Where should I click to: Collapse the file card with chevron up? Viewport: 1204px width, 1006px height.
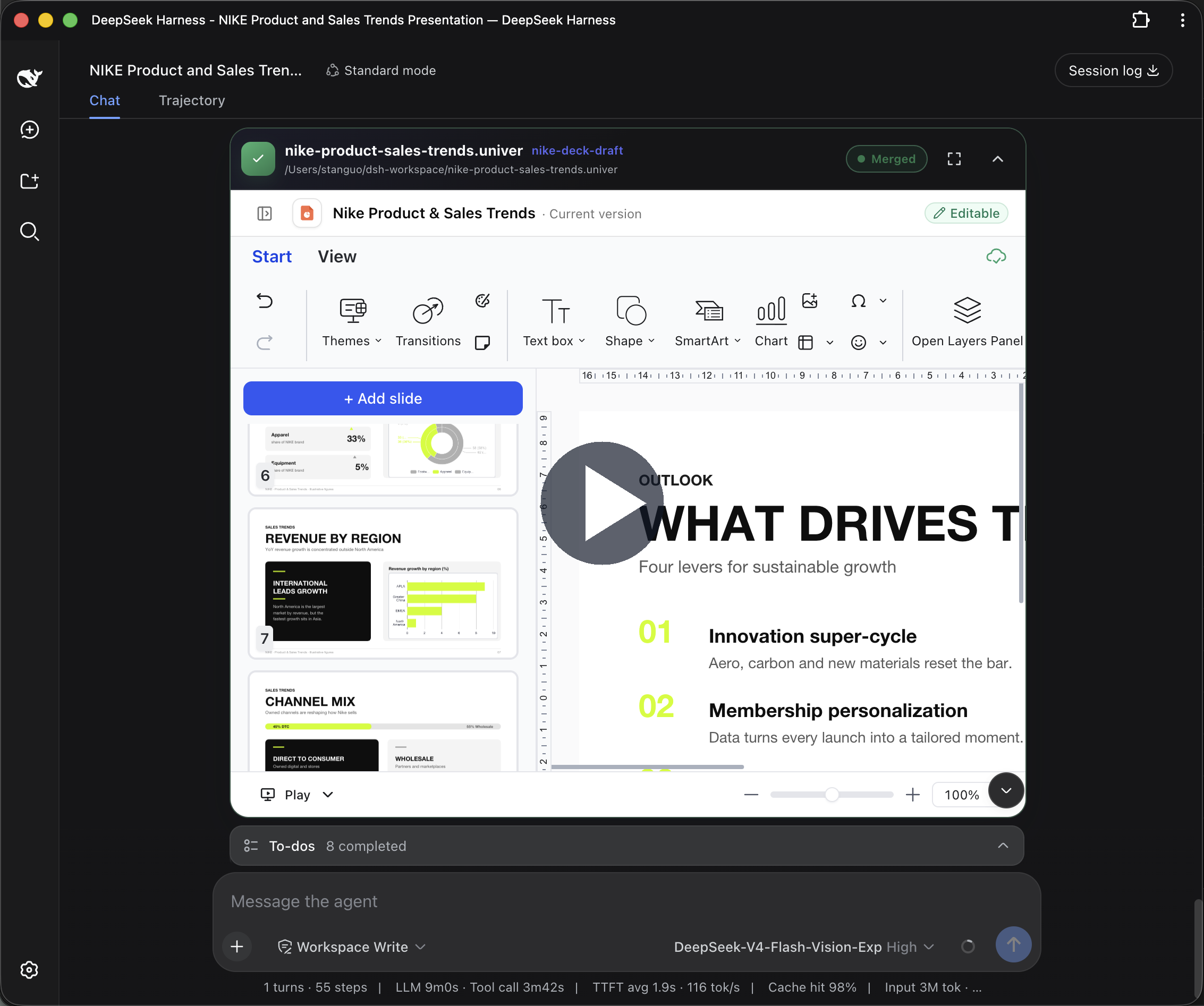coord(998,159)
